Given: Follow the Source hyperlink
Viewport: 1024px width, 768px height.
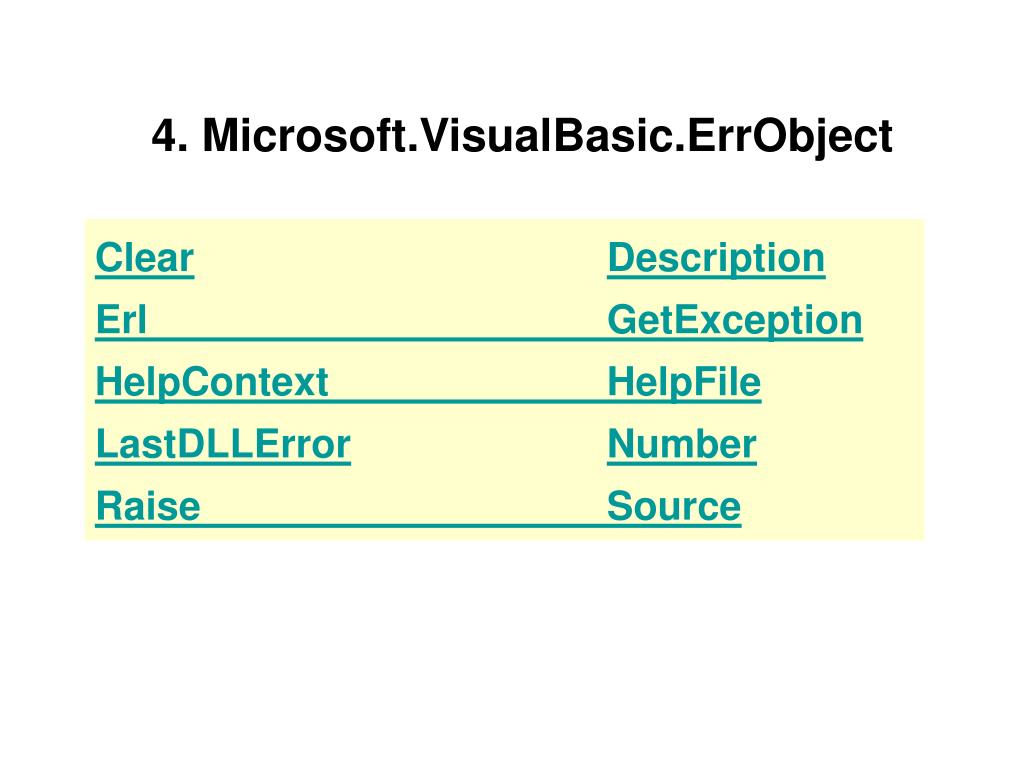Looking at the screenshot, I should (x=674, y=507).
